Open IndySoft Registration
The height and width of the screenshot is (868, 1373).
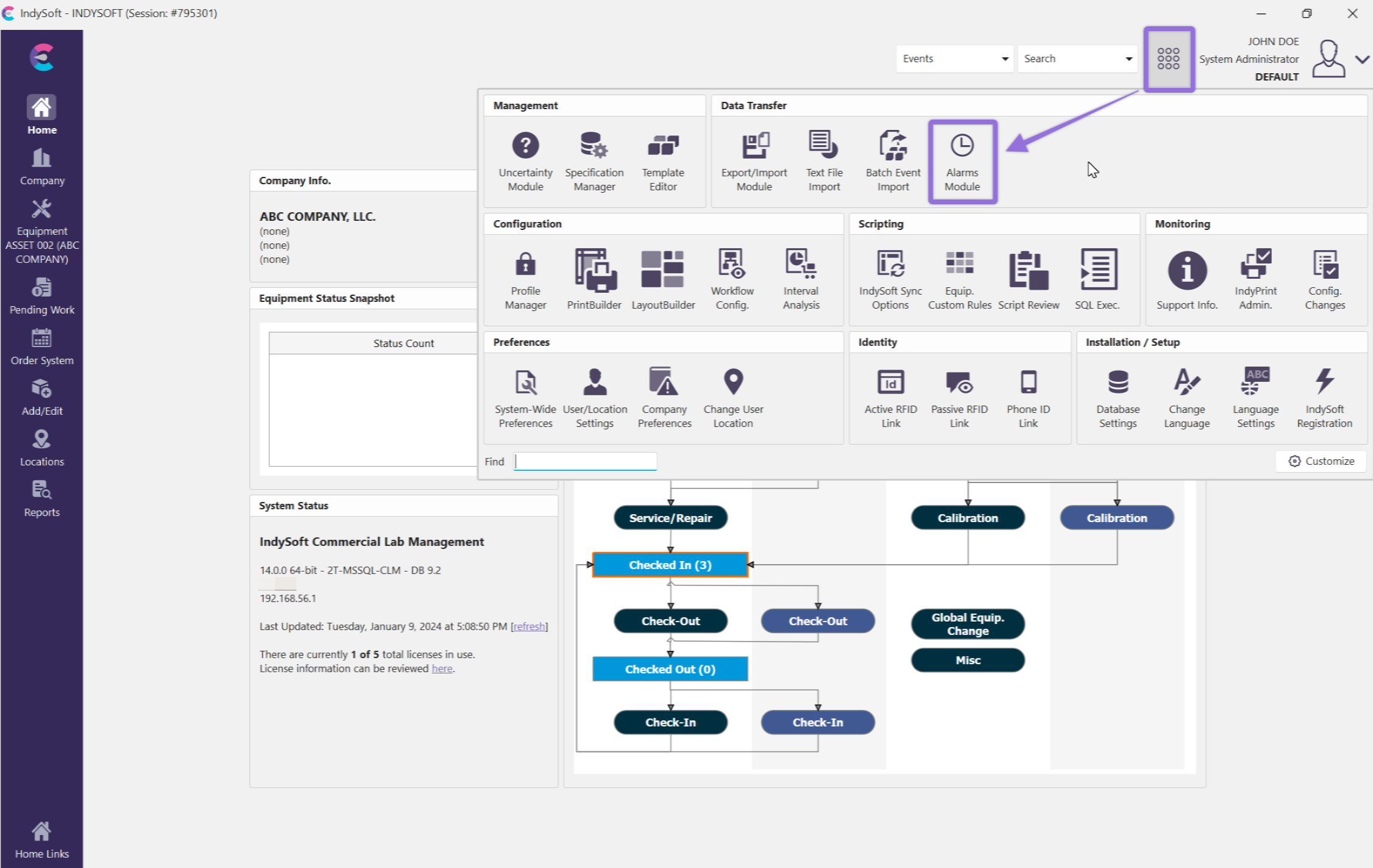coord(1324,397)
